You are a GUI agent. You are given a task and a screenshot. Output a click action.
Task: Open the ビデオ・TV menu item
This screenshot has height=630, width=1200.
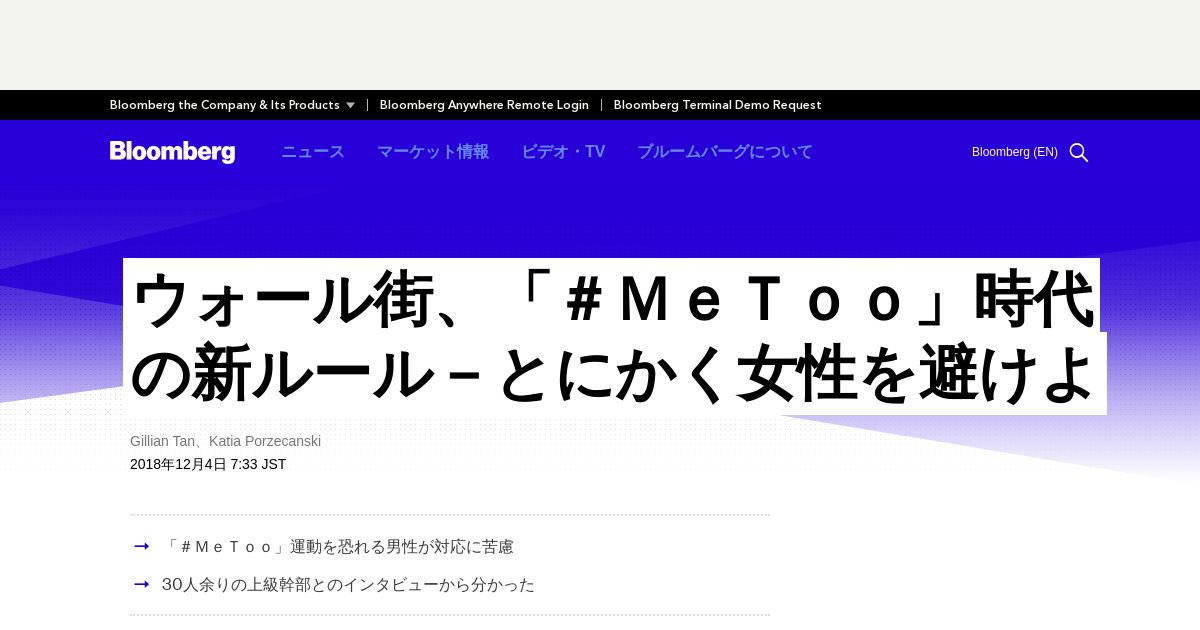pos(563,152)
